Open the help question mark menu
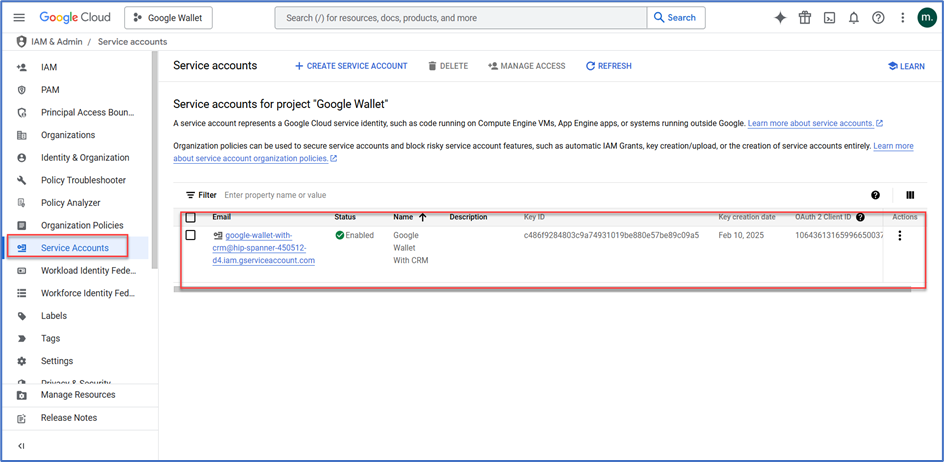This screenshot has height=462, width=944. pyautogui.click(x=878, y=18)
